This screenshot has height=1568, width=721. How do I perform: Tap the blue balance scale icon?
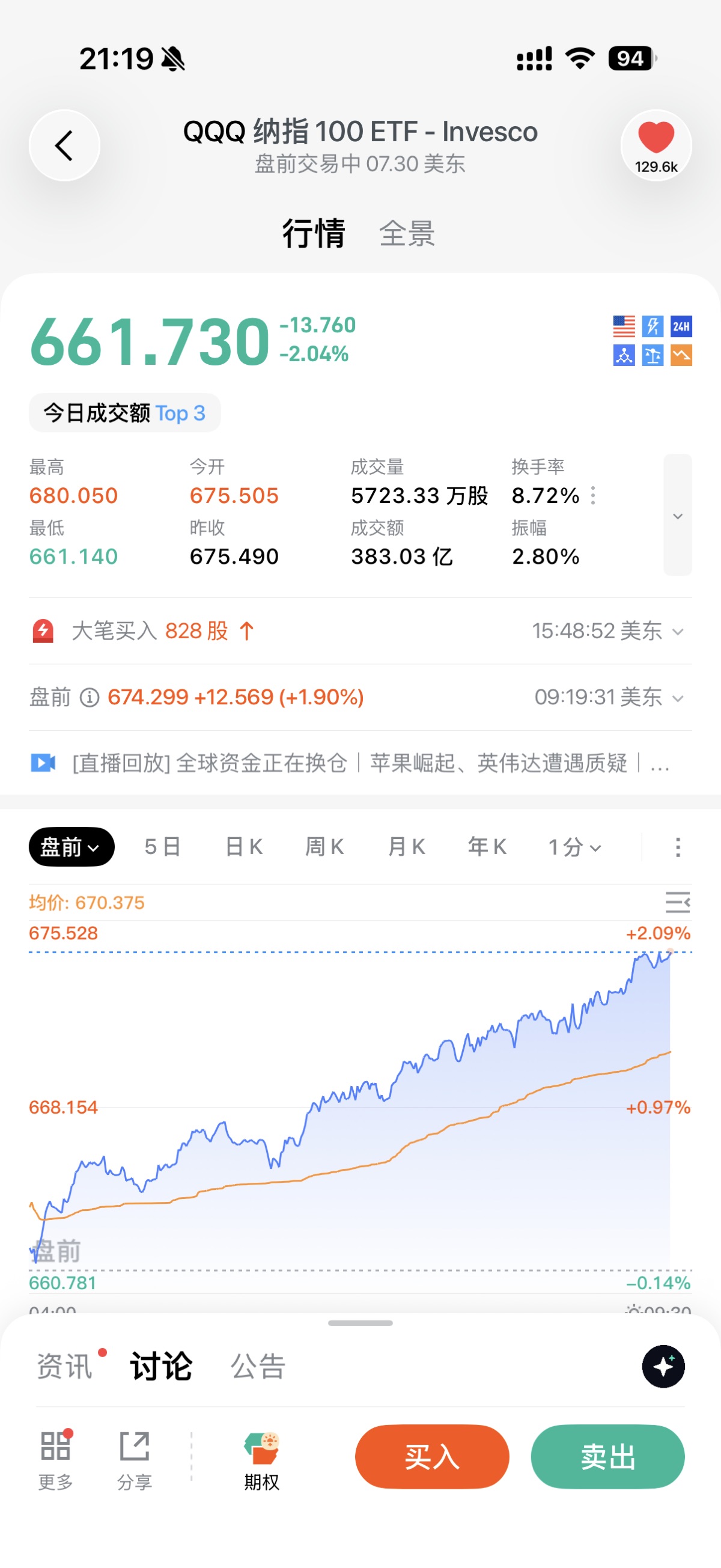653,355
